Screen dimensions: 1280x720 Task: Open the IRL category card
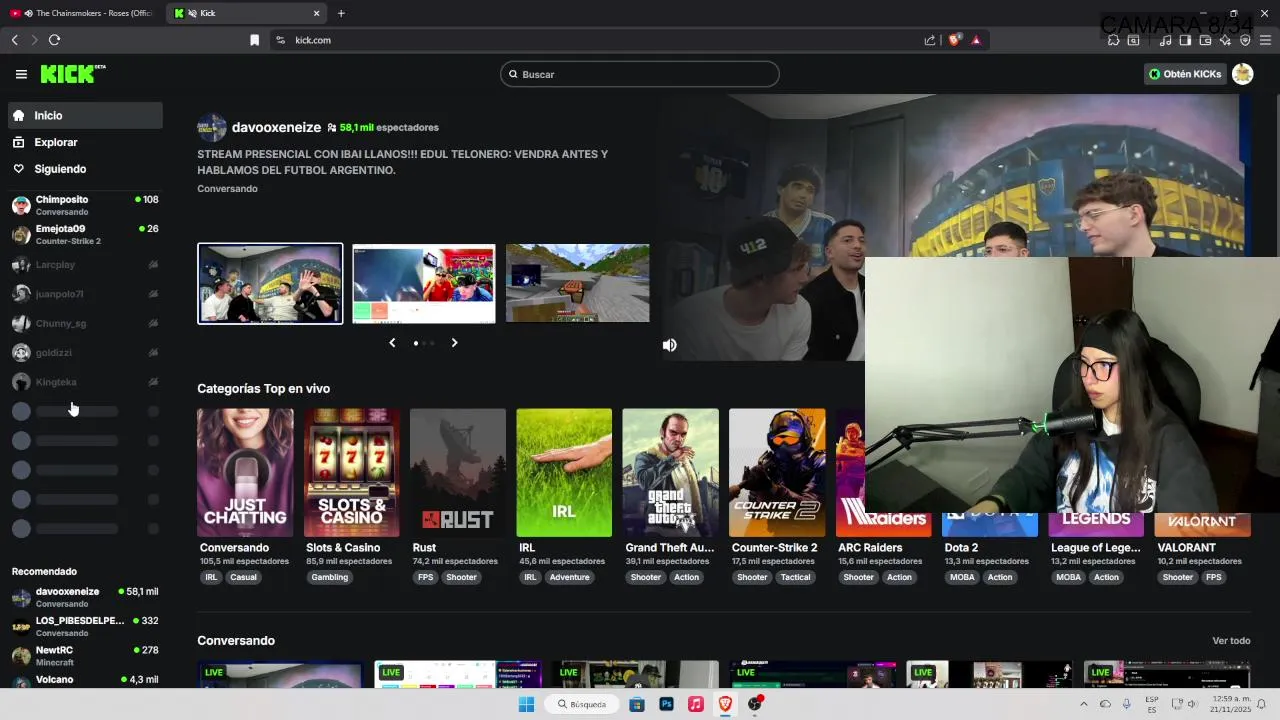(564, 472)
